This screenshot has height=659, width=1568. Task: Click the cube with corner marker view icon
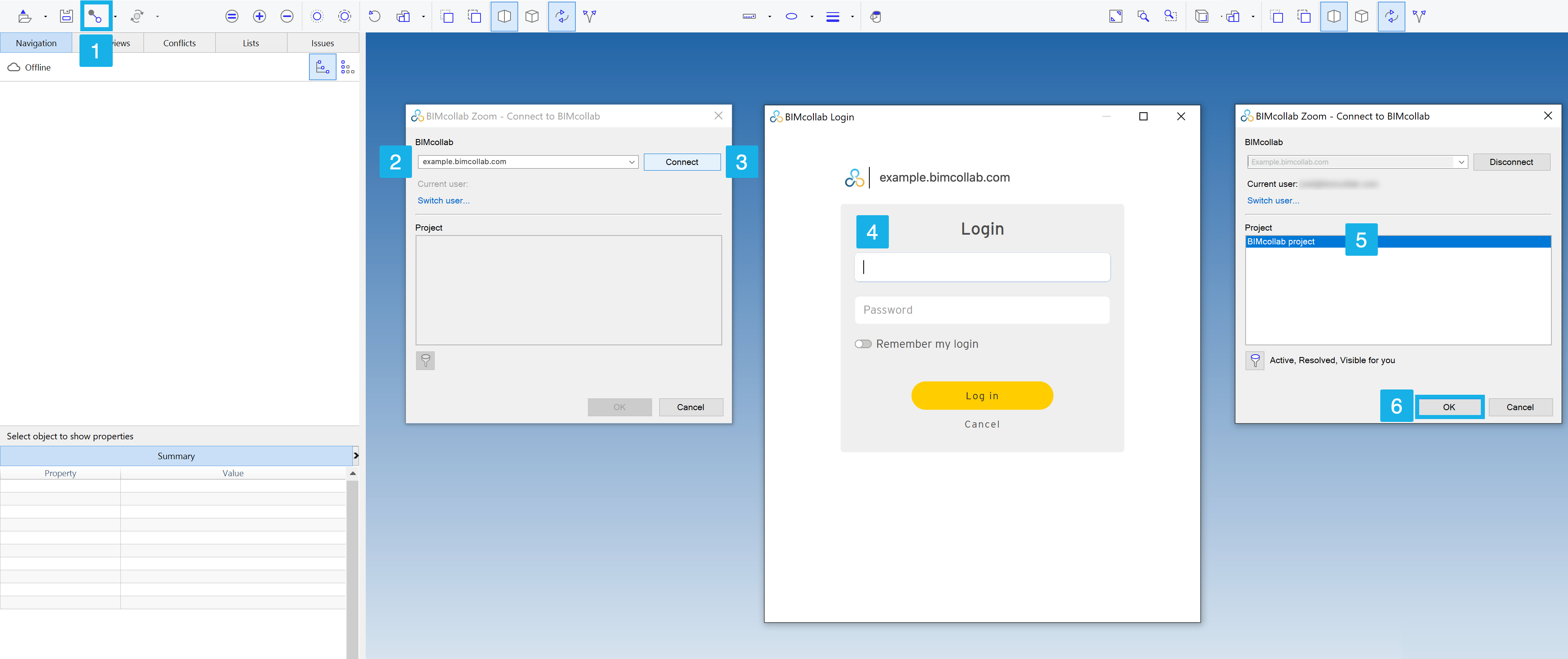1201,17
